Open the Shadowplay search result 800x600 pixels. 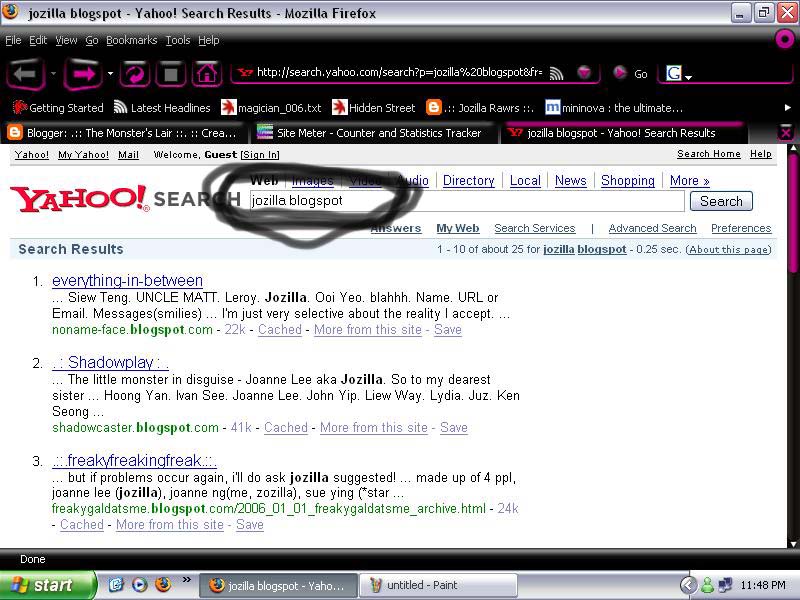point(110,362)
